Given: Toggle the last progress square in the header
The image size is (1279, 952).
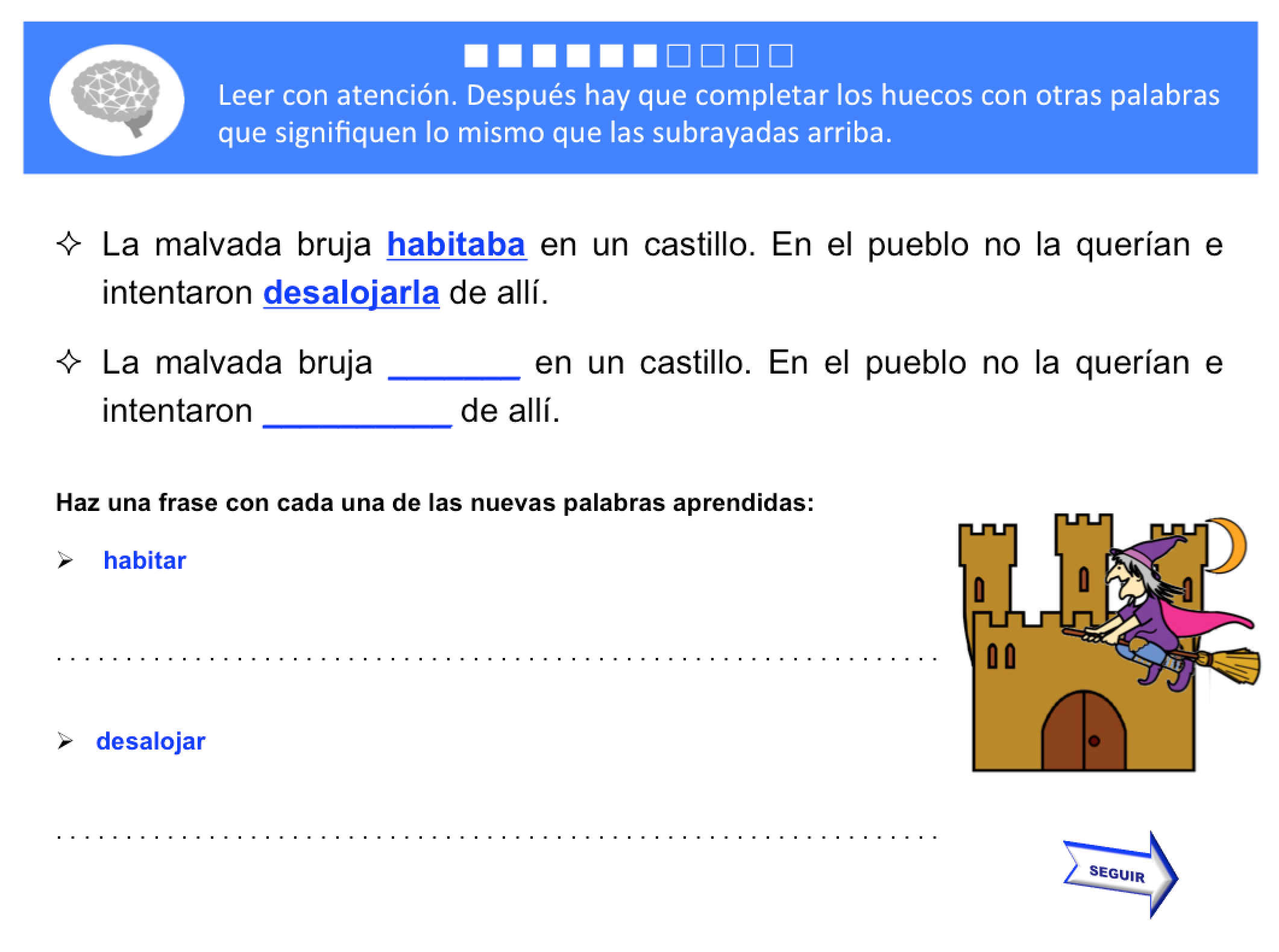Looking at the screenshot, I should coord(781,57).
